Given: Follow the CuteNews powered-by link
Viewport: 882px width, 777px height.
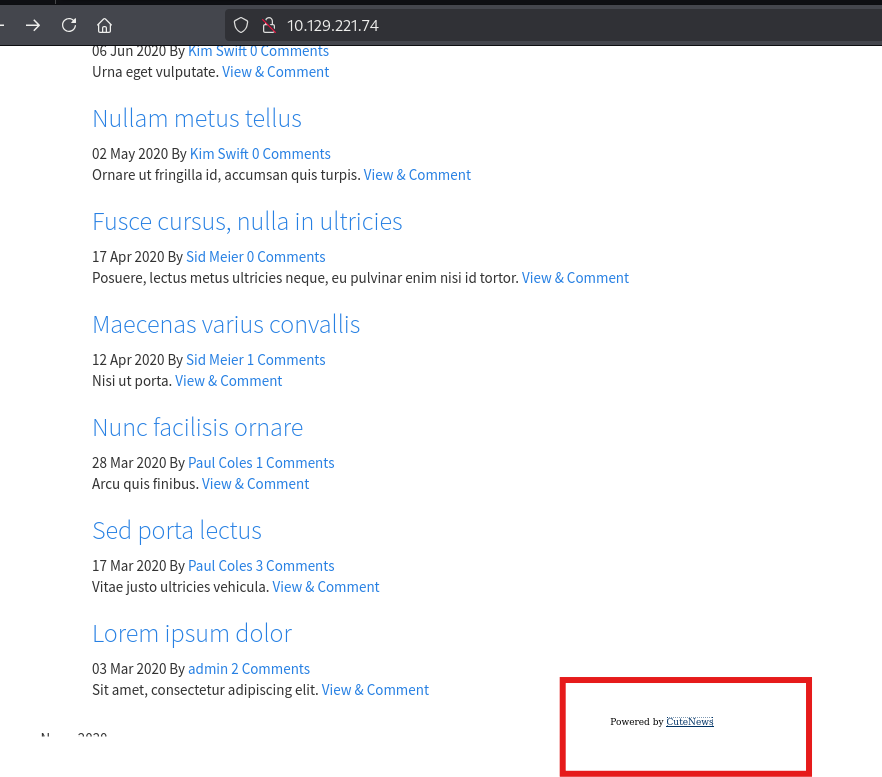Looking at the screenshot, I should (x=690, y=721).
